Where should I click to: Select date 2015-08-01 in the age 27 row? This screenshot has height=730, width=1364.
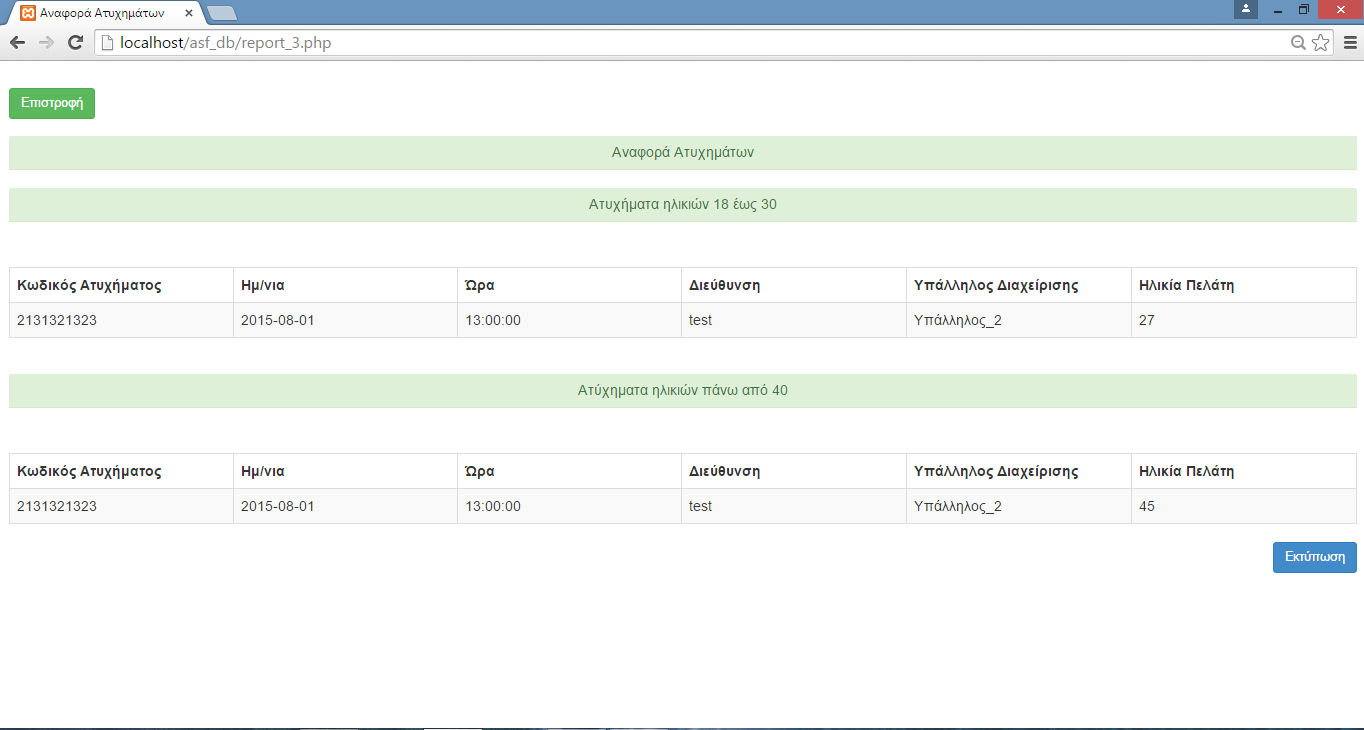278,320
